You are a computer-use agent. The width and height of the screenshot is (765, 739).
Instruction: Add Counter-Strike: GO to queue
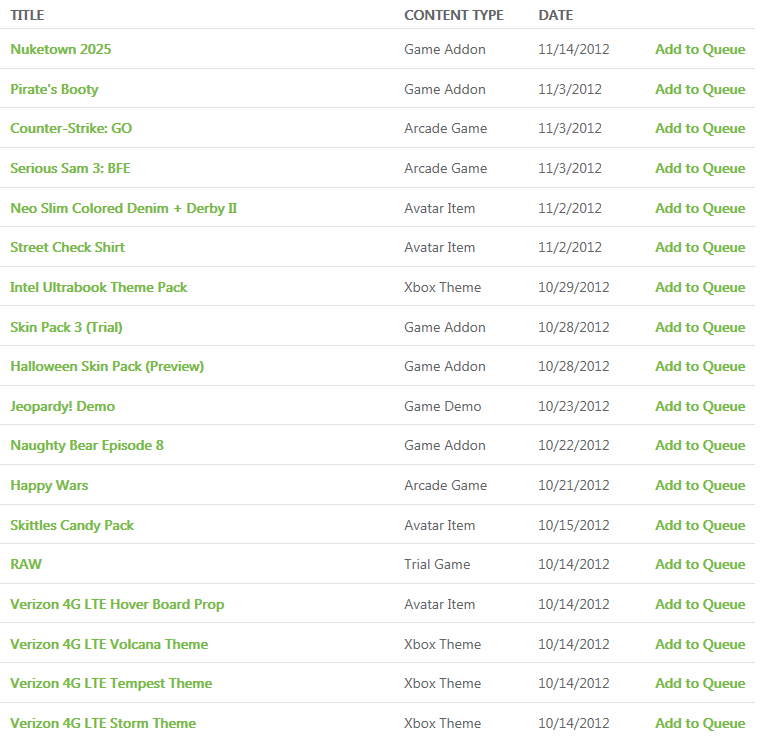tap(700, 128)
